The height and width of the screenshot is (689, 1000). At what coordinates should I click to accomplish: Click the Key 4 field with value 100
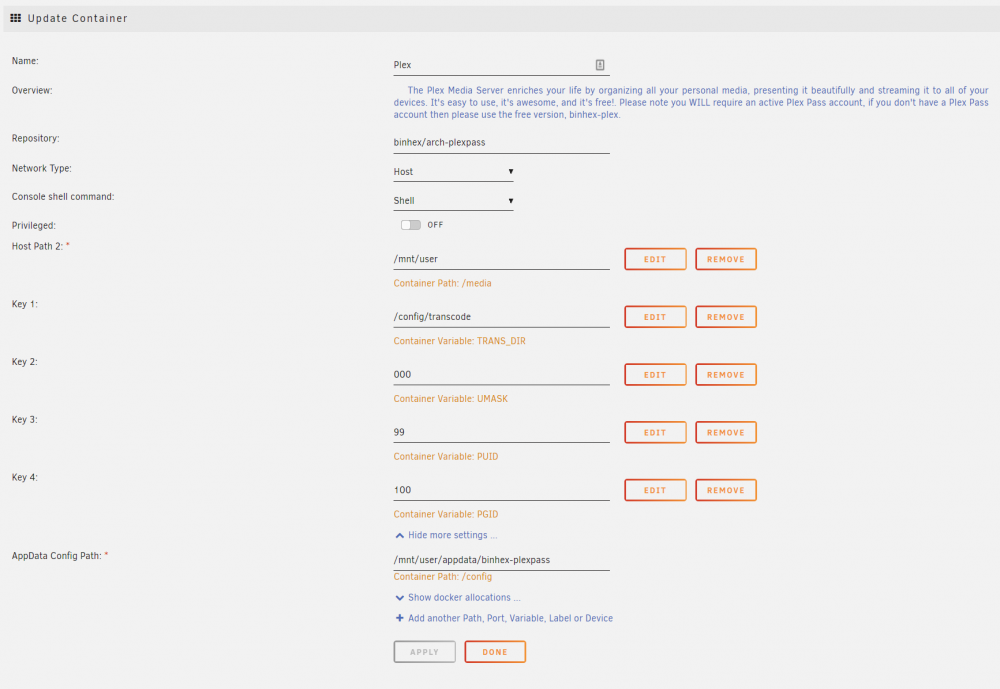[x=501, y=490]
